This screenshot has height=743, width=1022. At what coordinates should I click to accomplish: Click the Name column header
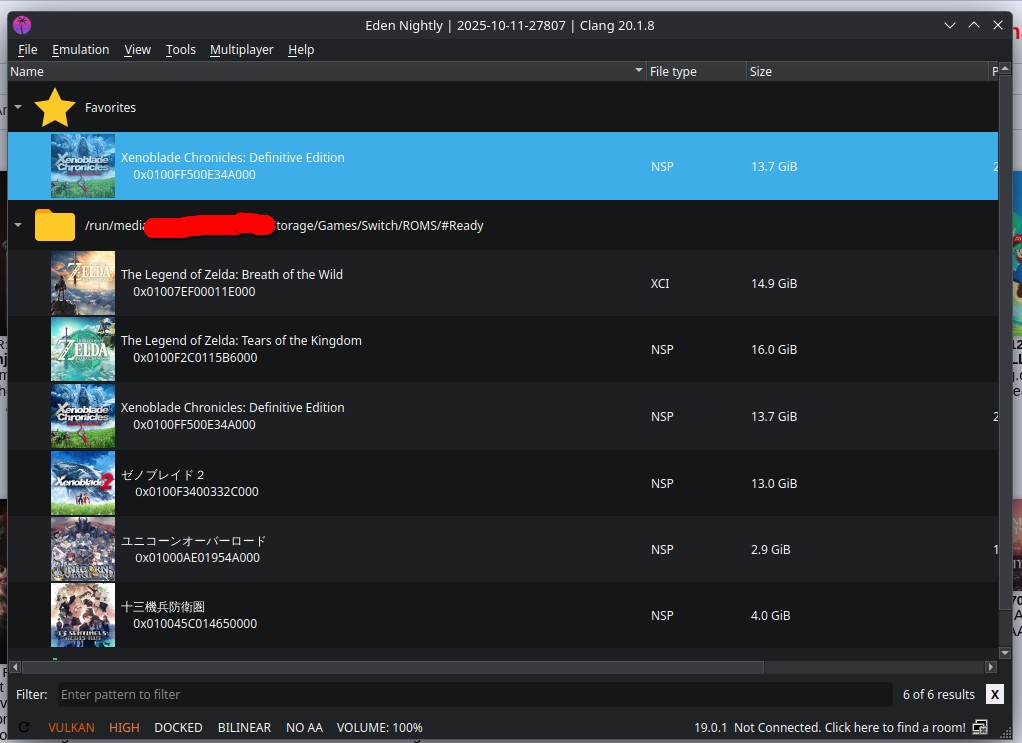pos(326,72)
